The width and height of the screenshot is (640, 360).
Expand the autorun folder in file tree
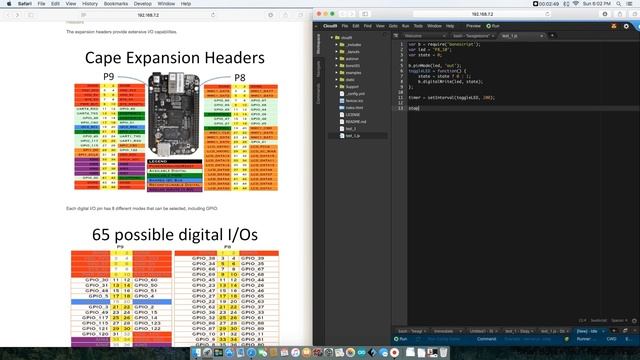point(337,59)
